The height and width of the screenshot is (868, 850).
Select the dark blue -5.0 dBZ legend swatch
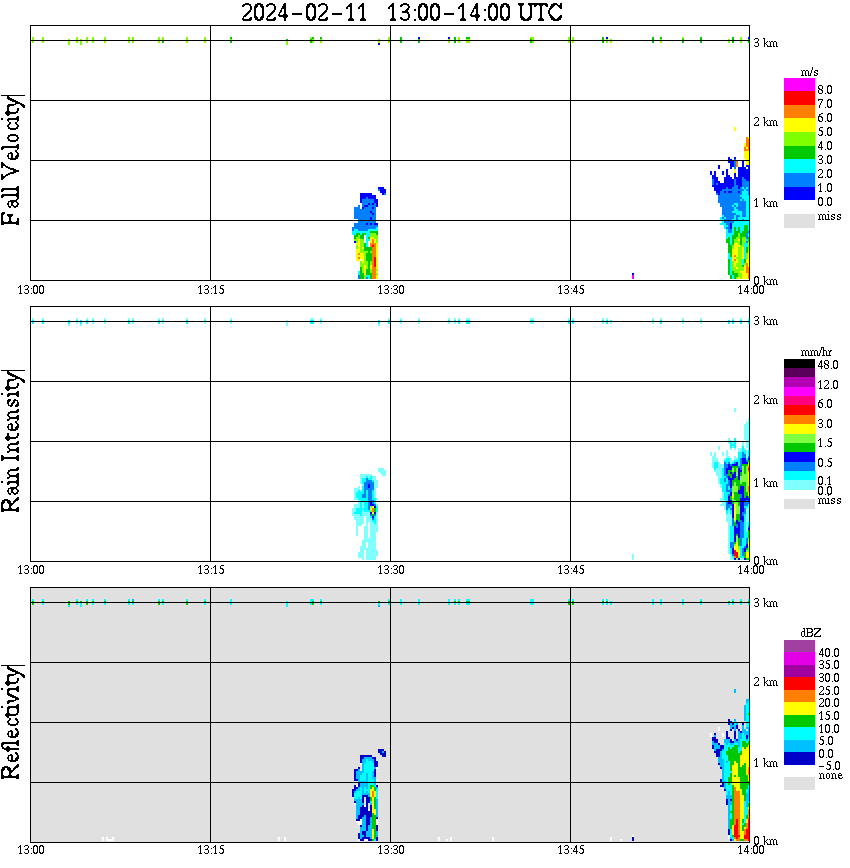[x=799, y=759]
